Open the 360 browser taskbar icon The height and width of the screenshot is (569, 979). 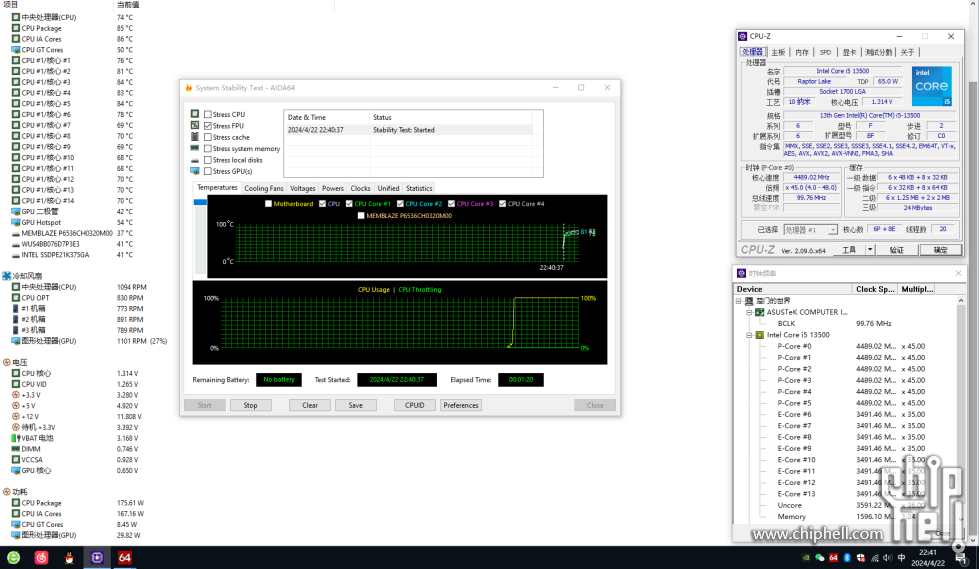click(13, 558)
